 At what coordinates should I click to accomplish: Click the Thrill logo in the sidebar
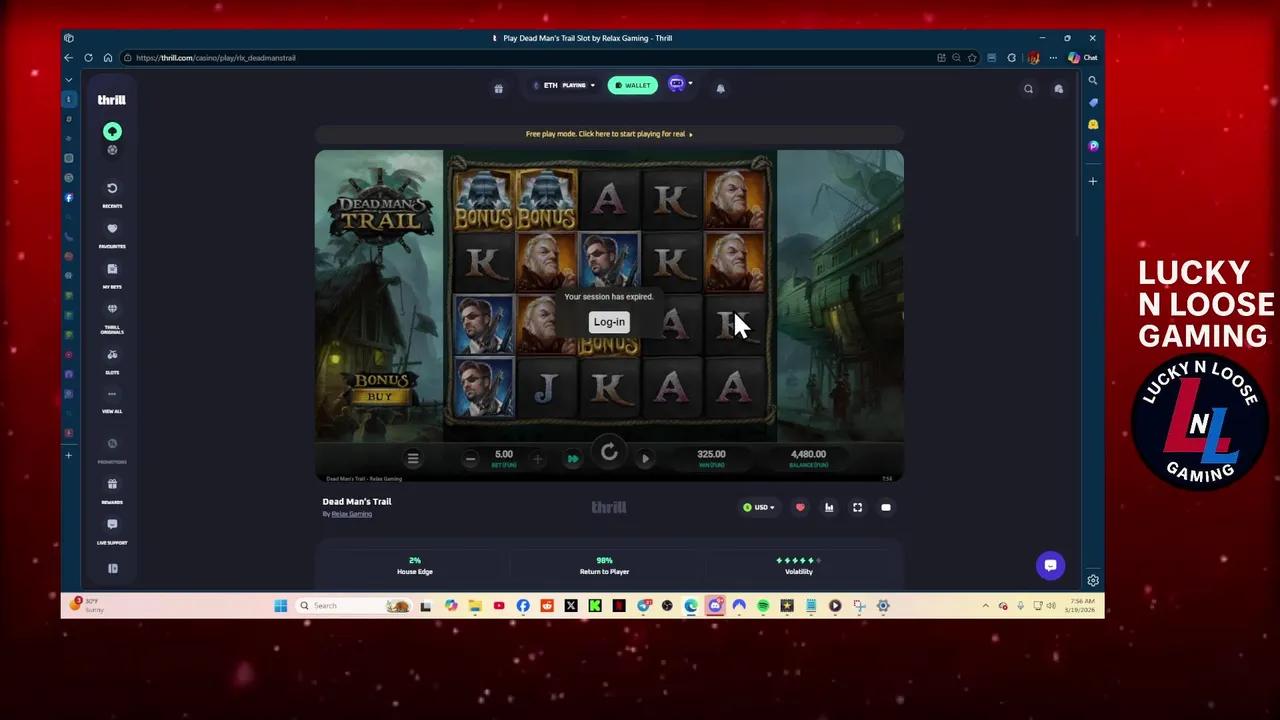click(x=111, y=100)
